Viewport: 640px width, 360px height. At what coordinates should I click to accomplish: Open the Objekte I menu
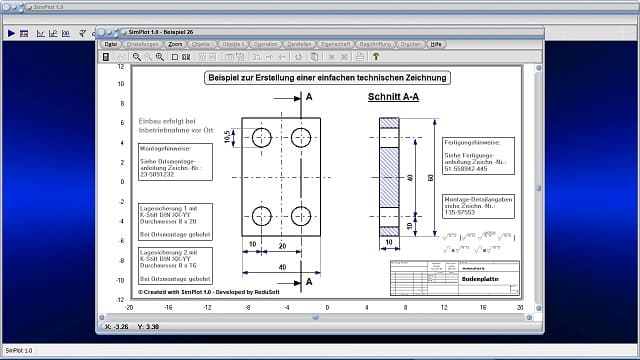201,44
